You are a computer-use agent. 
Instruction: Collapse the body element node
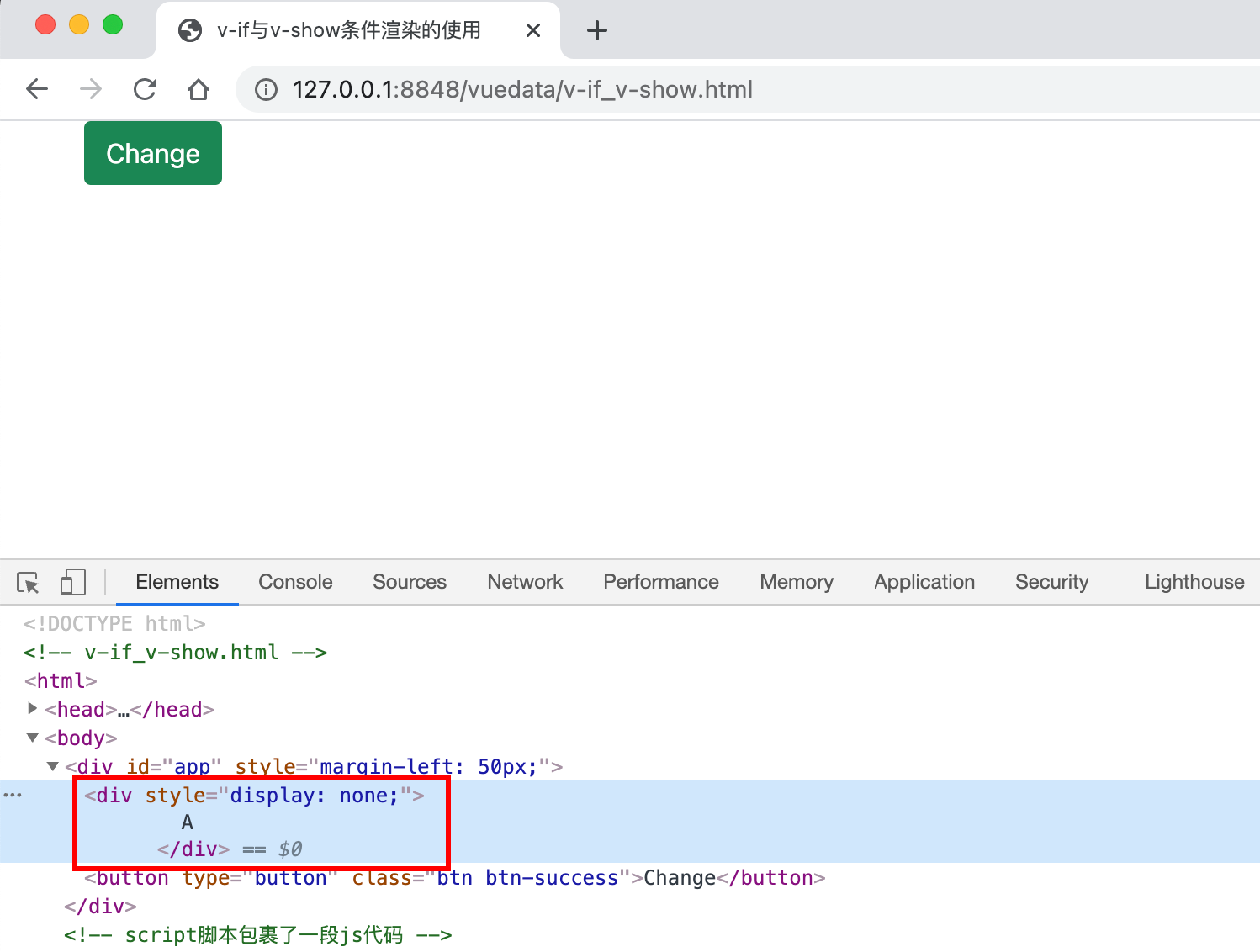pyautogui.click(x=32, y=738)
